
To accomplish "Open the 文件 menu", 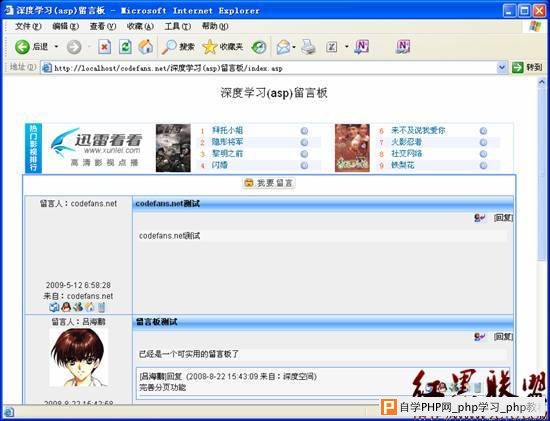I will (28, 26).
